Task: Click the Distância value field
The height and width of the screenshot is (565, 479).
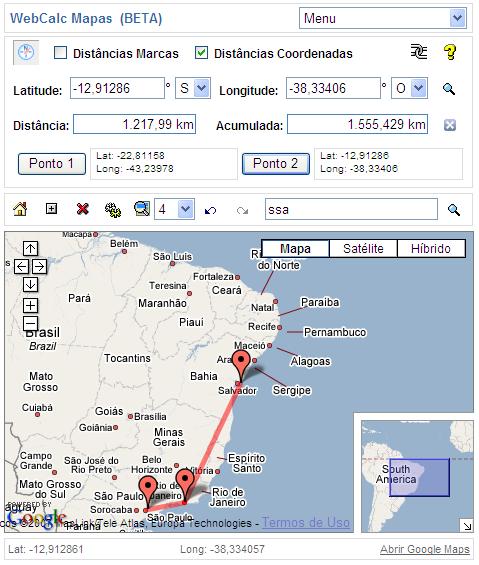Action: tap(134, 124)
